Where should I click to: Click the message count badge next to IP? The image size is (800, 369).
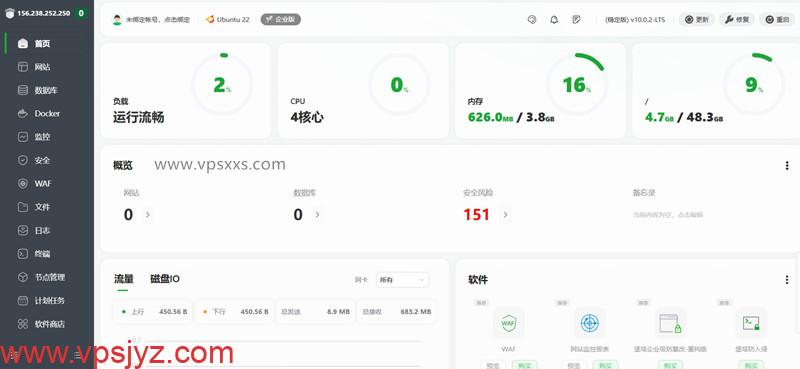pos(81,13)
